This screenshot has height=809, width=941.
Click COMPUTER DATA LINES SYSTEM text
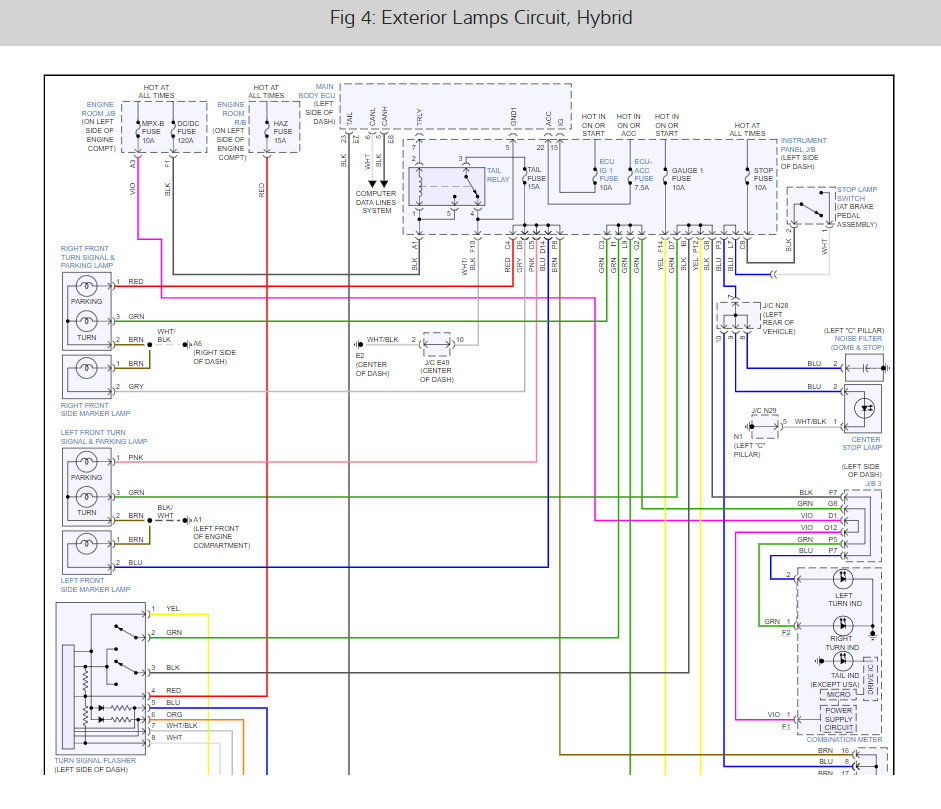coord(376,202)
